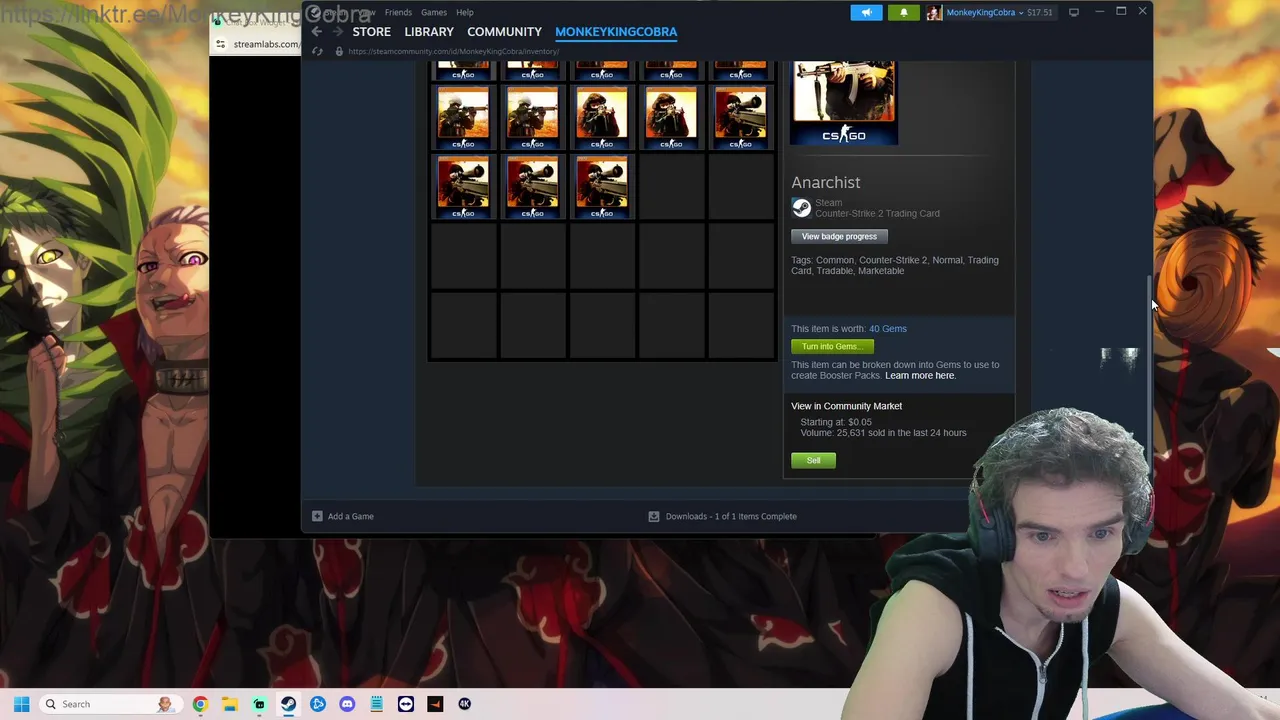Click the Steam taskbar icon
Image resolution: width=1280 pixels, height=720 pixels.
click(x=288, y=704)
